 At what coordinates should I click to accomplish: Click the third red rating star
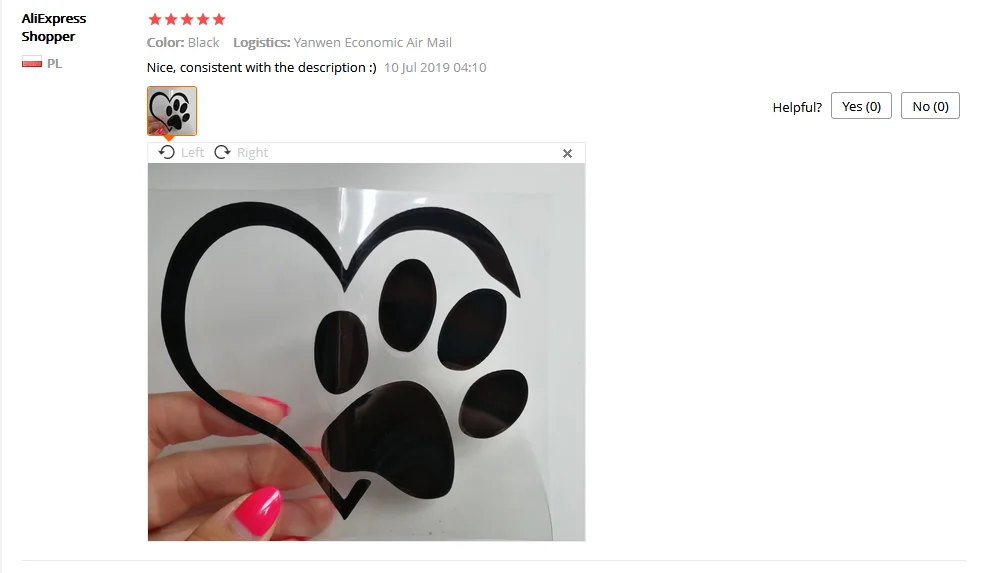[x=187, y=19]
